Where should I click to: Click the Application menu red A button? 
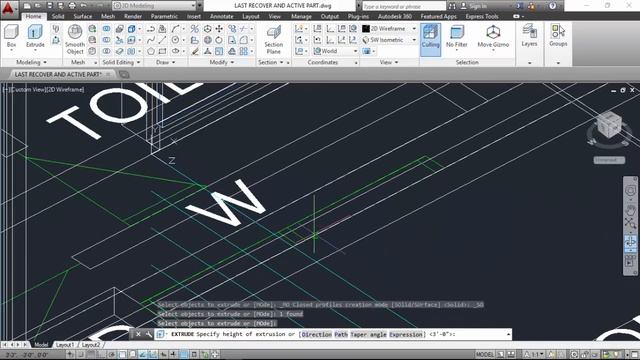pyautogui.click(x=8, y=8)
